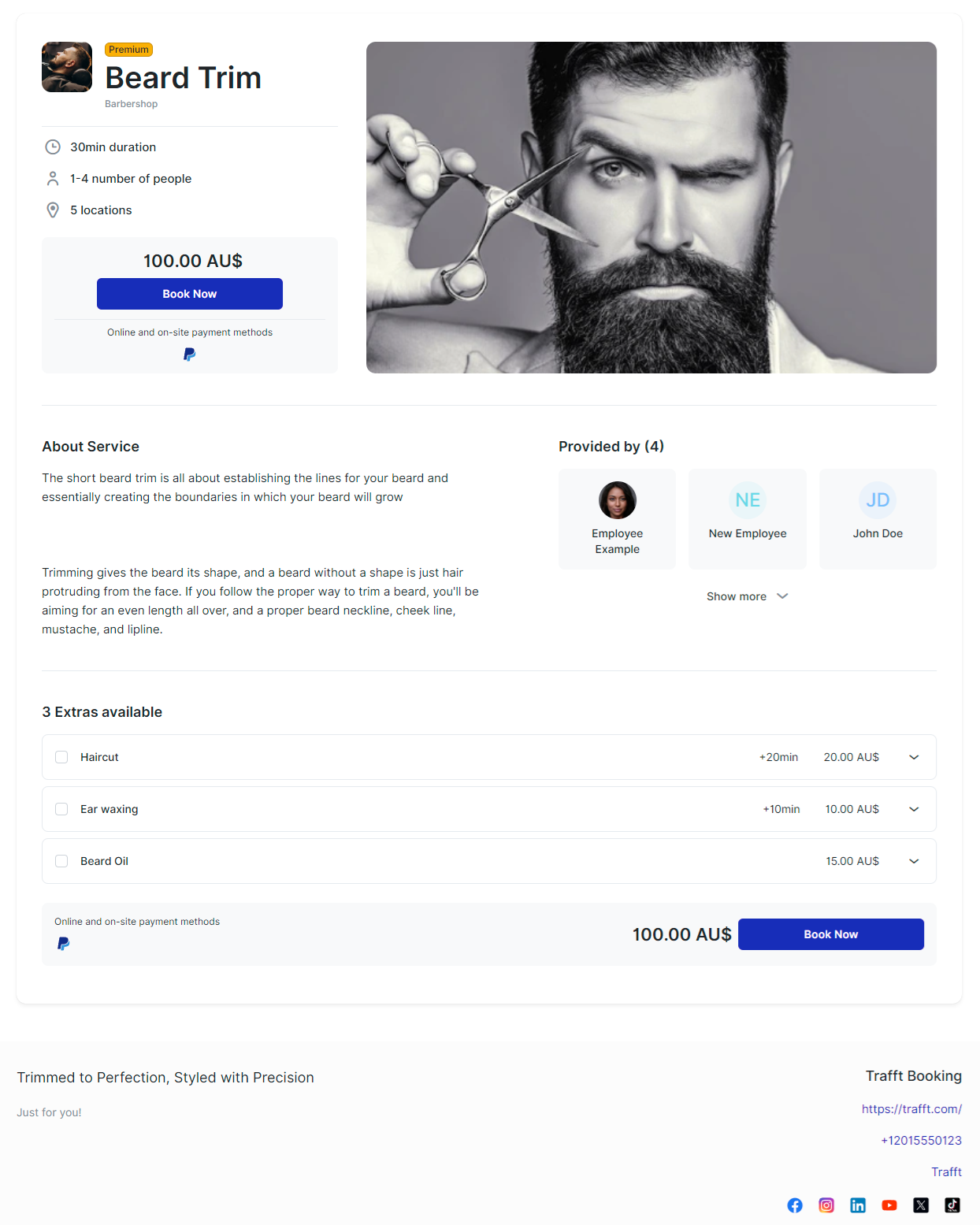The image size is (980, 1225).
Task: Select the John Doe provider card
Action: tap(878, 519)
